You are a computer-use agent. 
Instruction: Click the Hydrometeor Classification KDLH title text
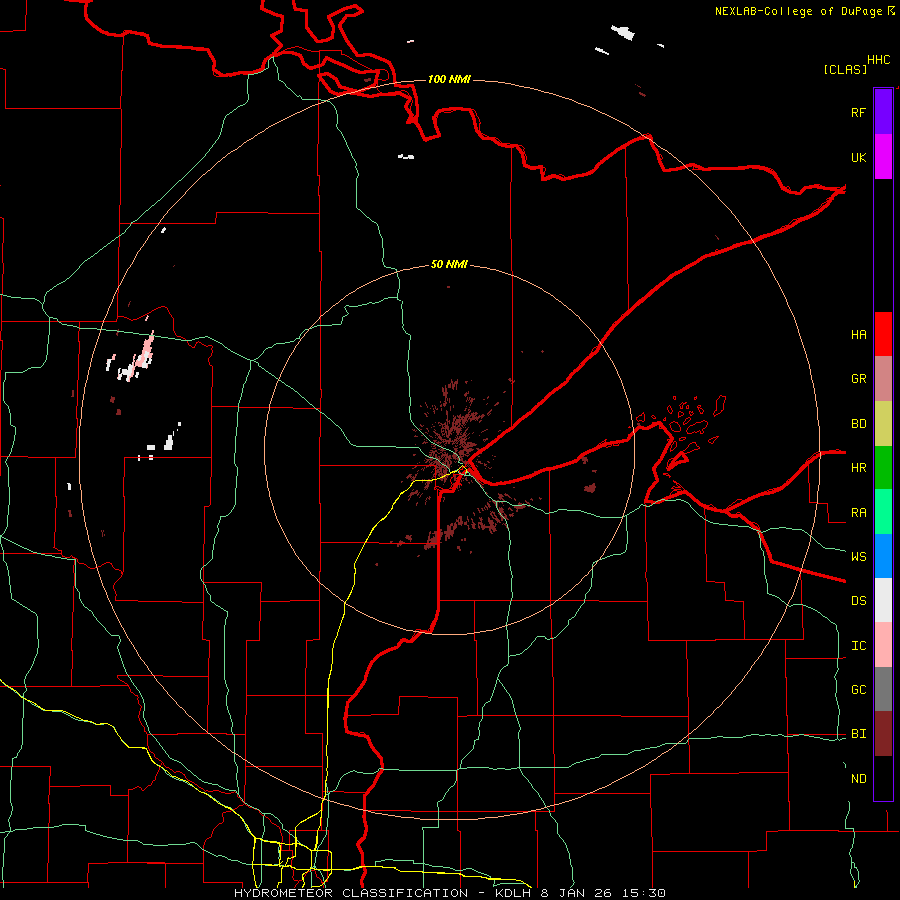[450, 893]
